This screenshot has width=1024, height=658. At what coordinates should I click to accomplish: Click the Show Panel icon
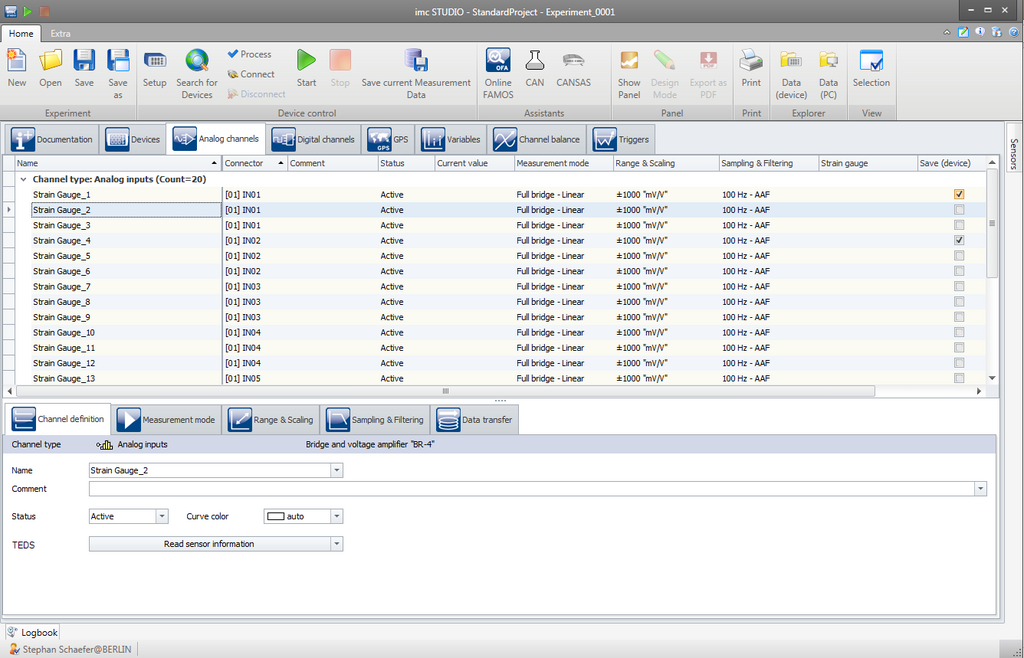pos(629,61)
